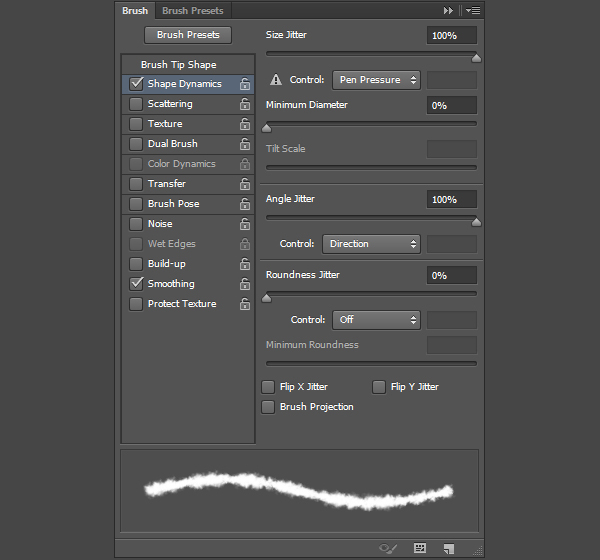
Task: Click the Brush Presets button
Action: coord(188,35)
